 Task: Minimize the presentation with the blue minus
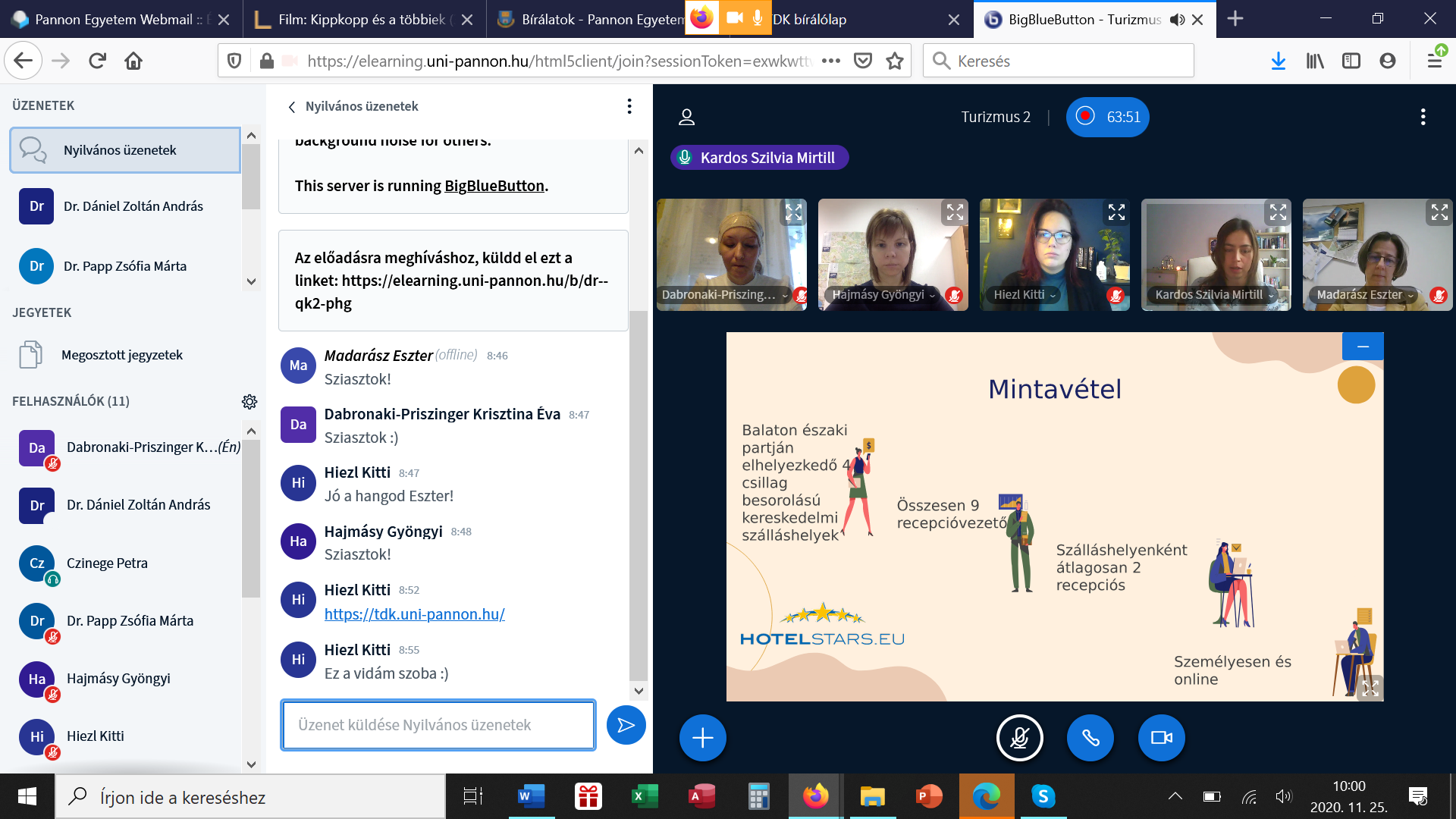point(1363,347)
